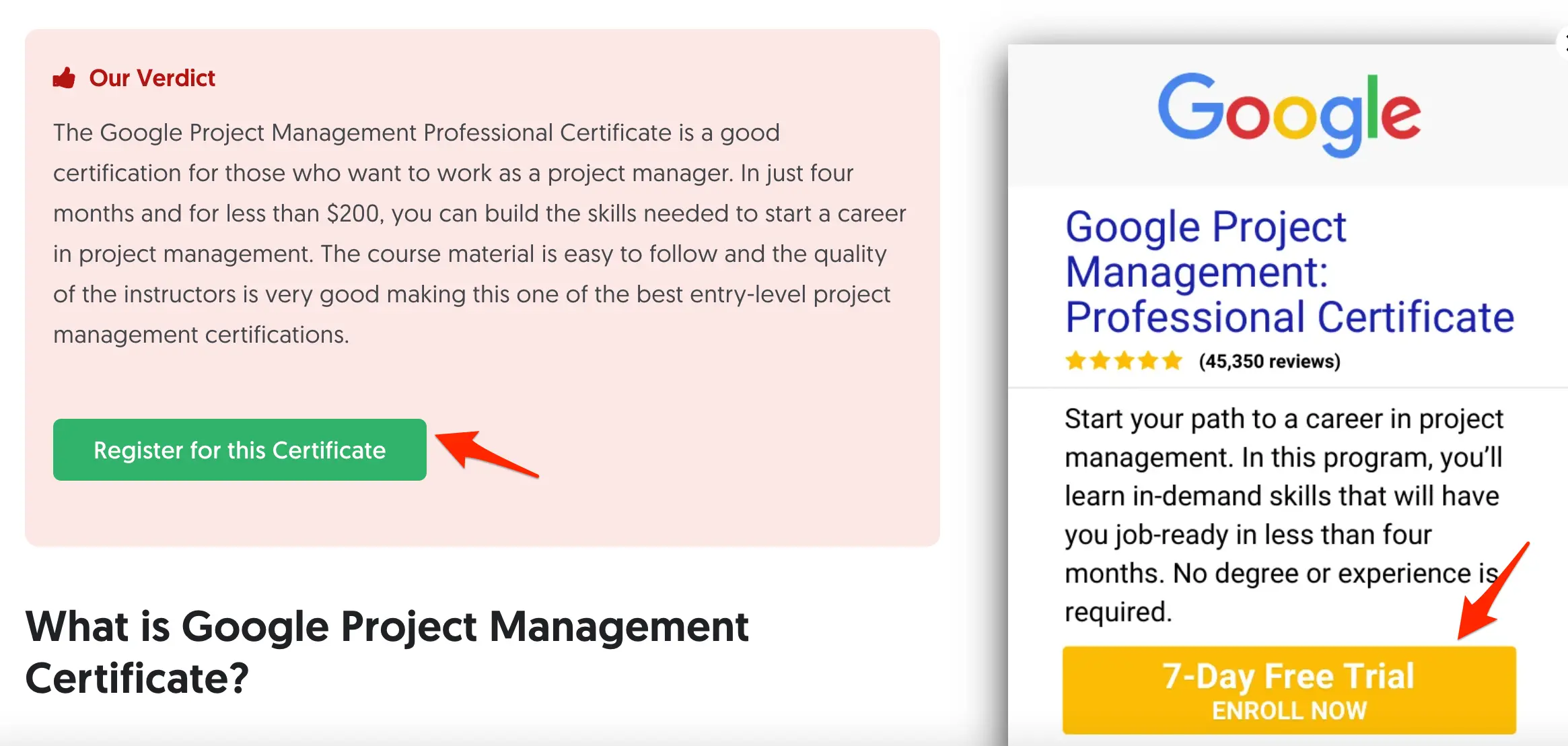Click the Our Verdict heading text

(152, 78)
